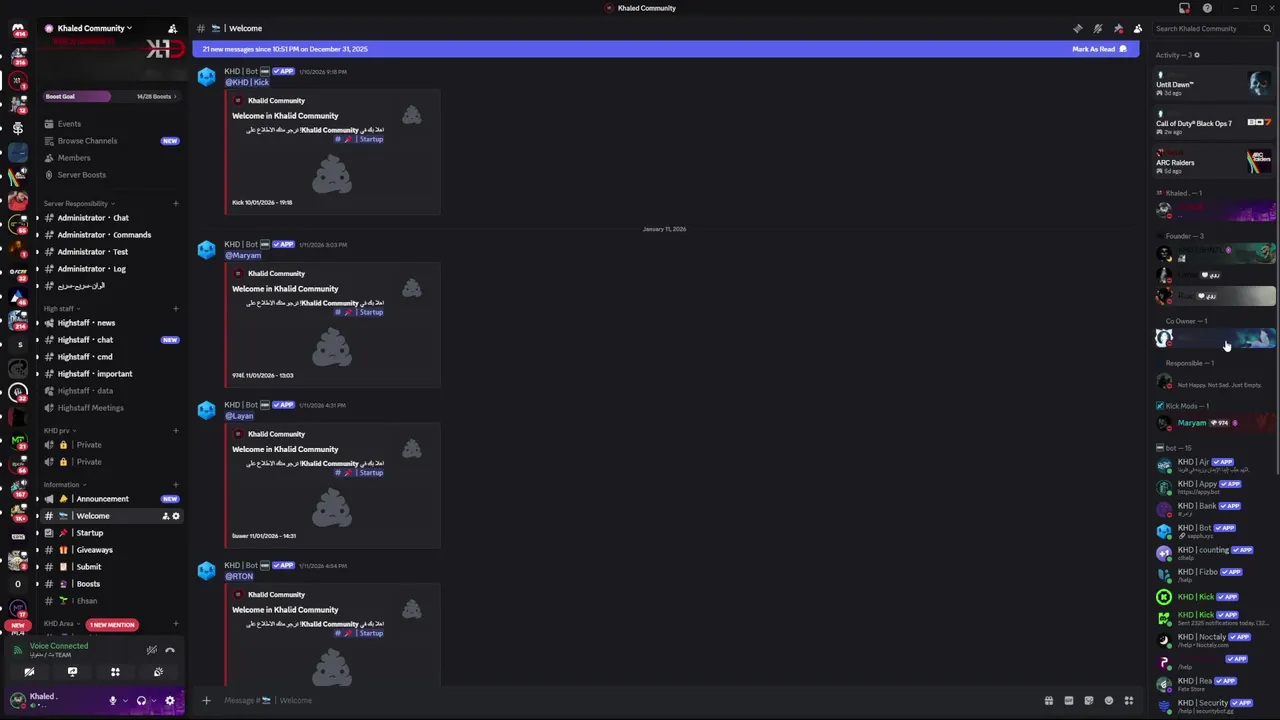Open Server Boosts in sidebar
Image resolution: width=1280 pixels, height=720 pixels.
(110, 175)
